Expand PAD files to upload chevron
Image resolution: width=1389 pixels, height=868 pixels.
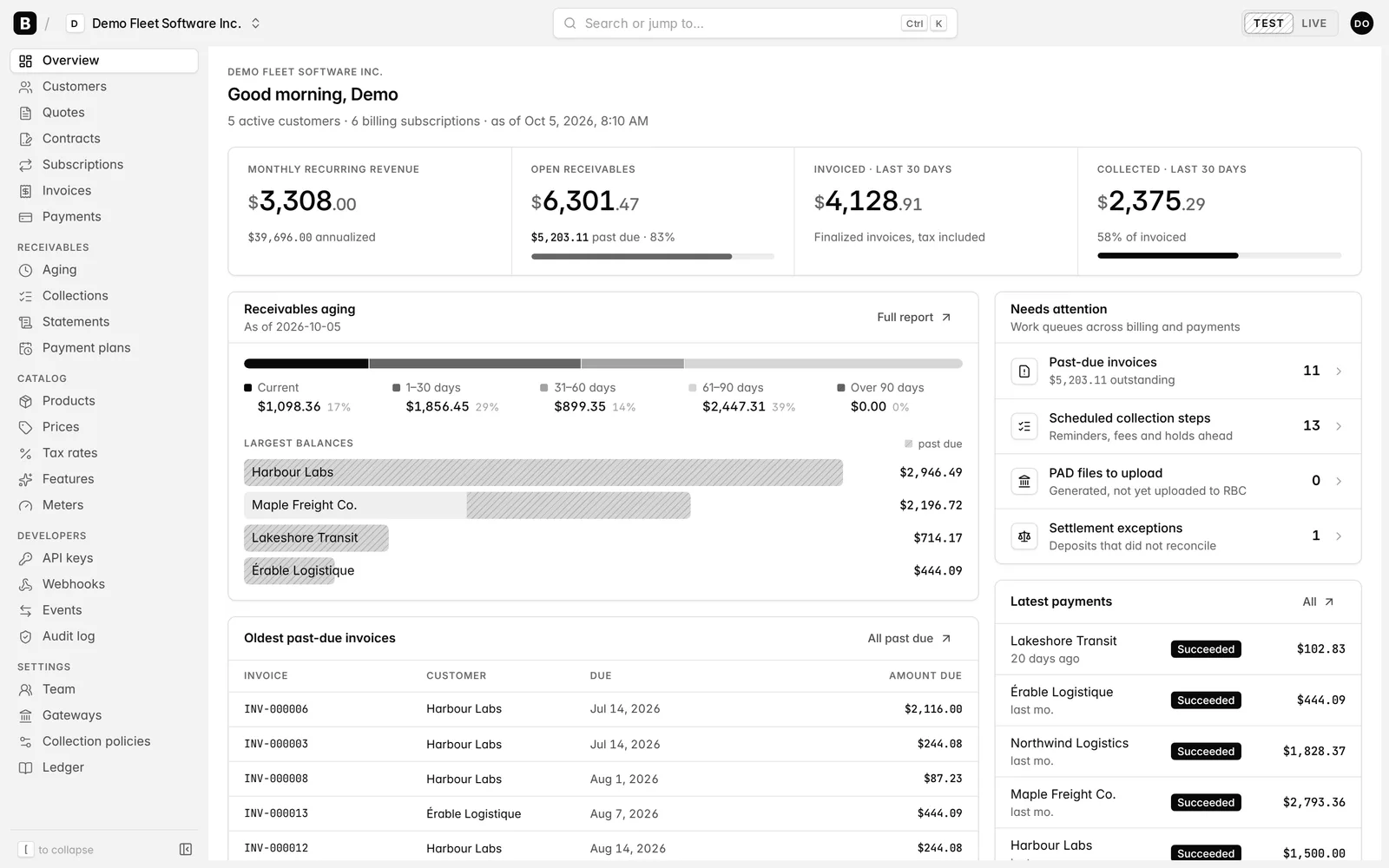(1339, 481)
